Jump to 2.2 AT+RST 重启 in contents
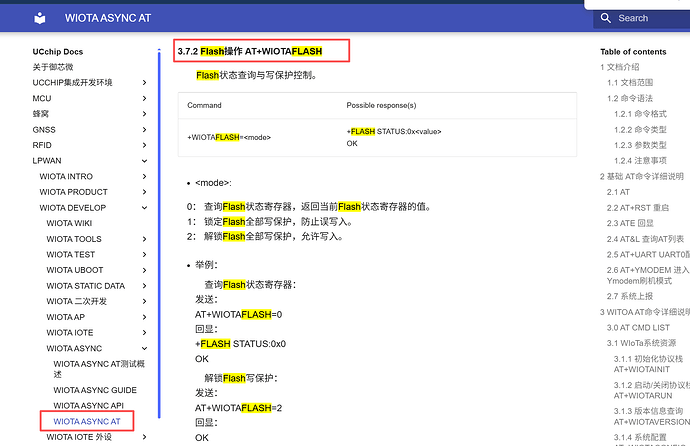The height and width of the screenshot is (446, 690). [638, 208]
